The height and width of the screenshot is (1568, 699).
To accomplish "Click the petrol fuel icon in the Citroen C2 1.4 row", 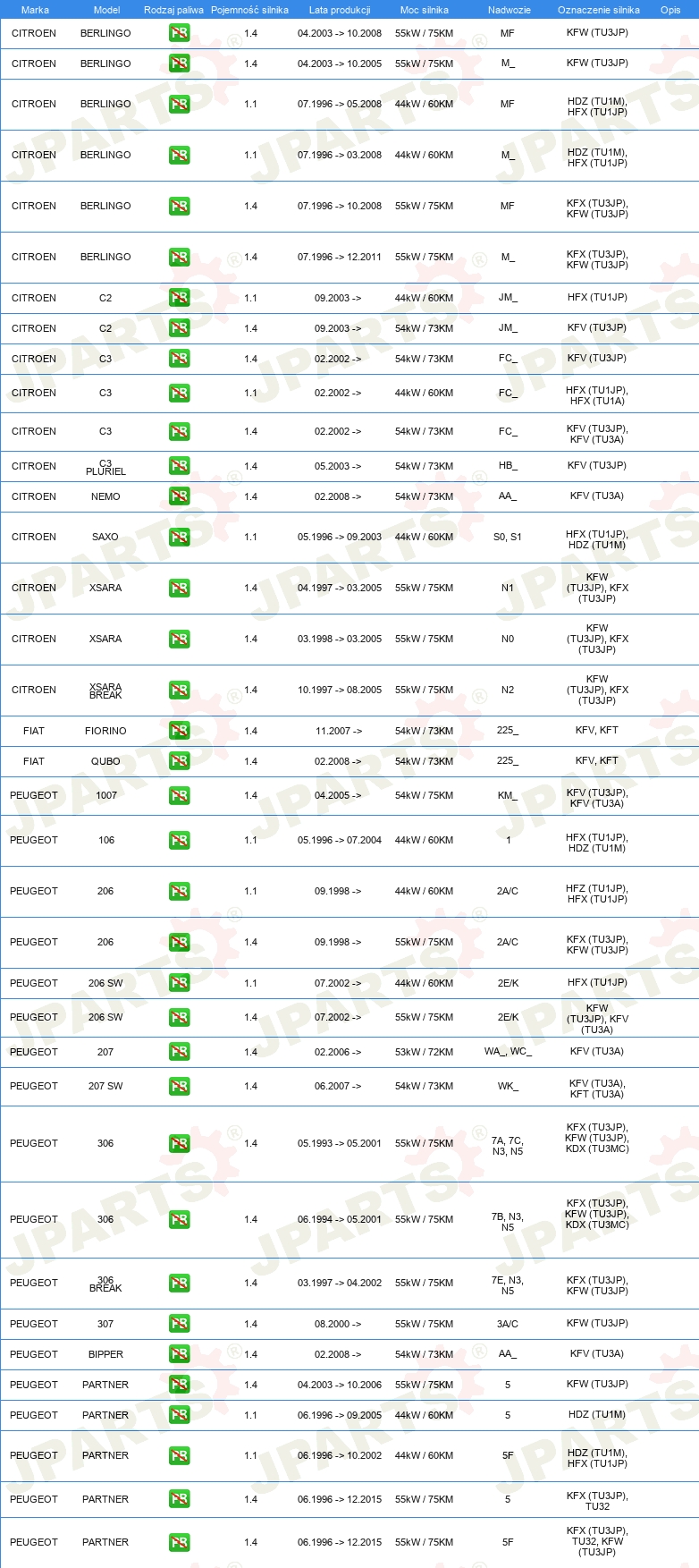I will [x=179, y=328].
